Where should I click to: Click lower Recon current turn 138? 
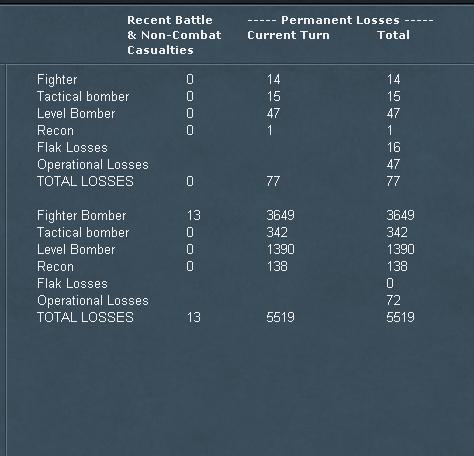[x=277, y=267]
